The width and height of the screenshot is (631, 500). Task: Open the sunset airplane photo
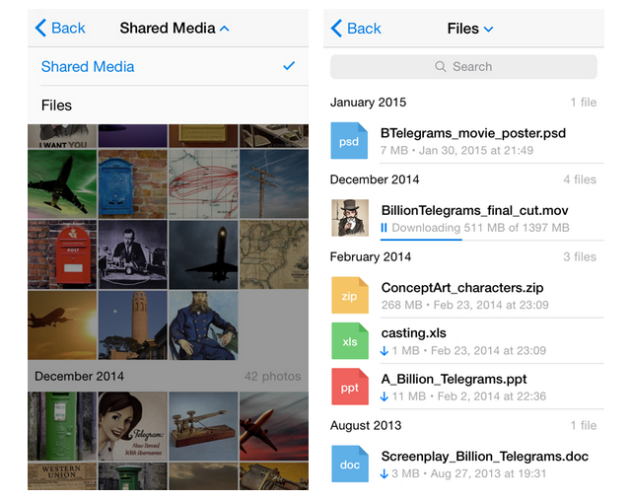pos(62,325)
